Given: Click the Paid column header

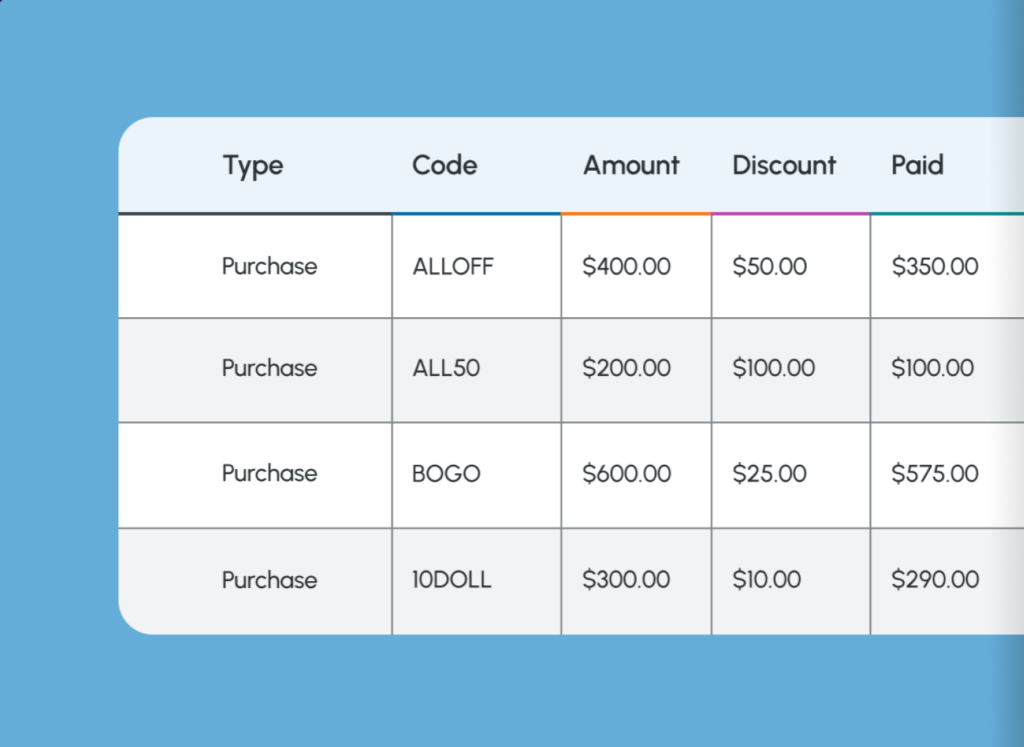Looking at the screenshot, I should (x=917, y=165).
